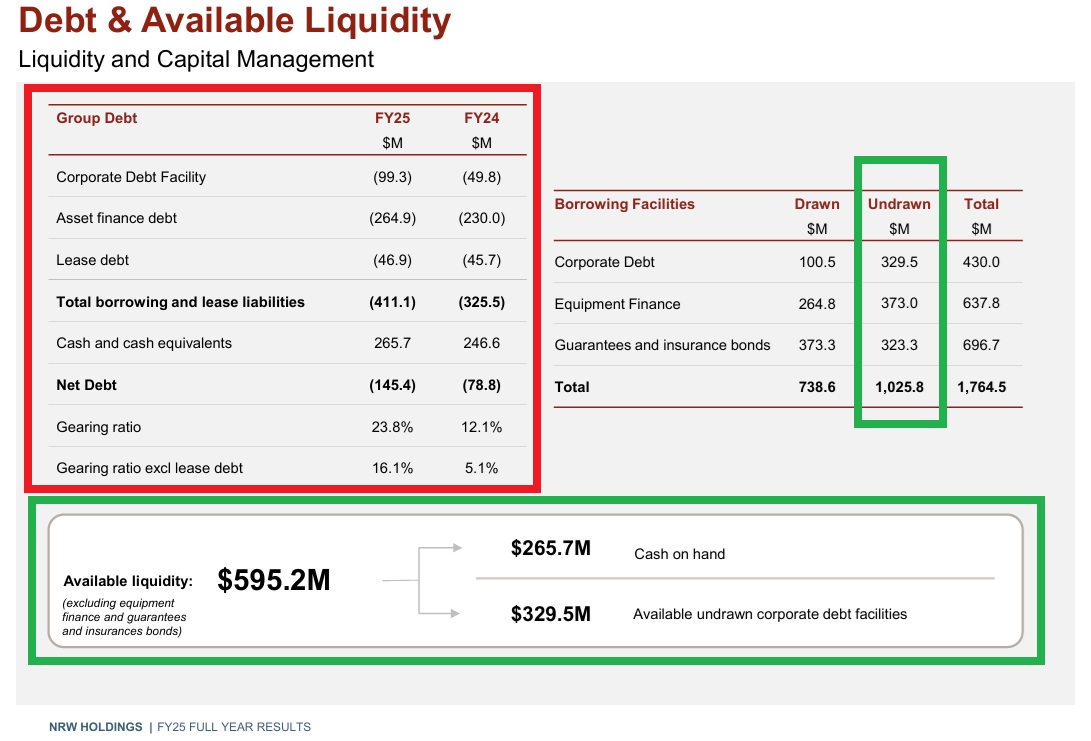Select the FY25 column header
The image size is (1091, 741).
(392, 118)
